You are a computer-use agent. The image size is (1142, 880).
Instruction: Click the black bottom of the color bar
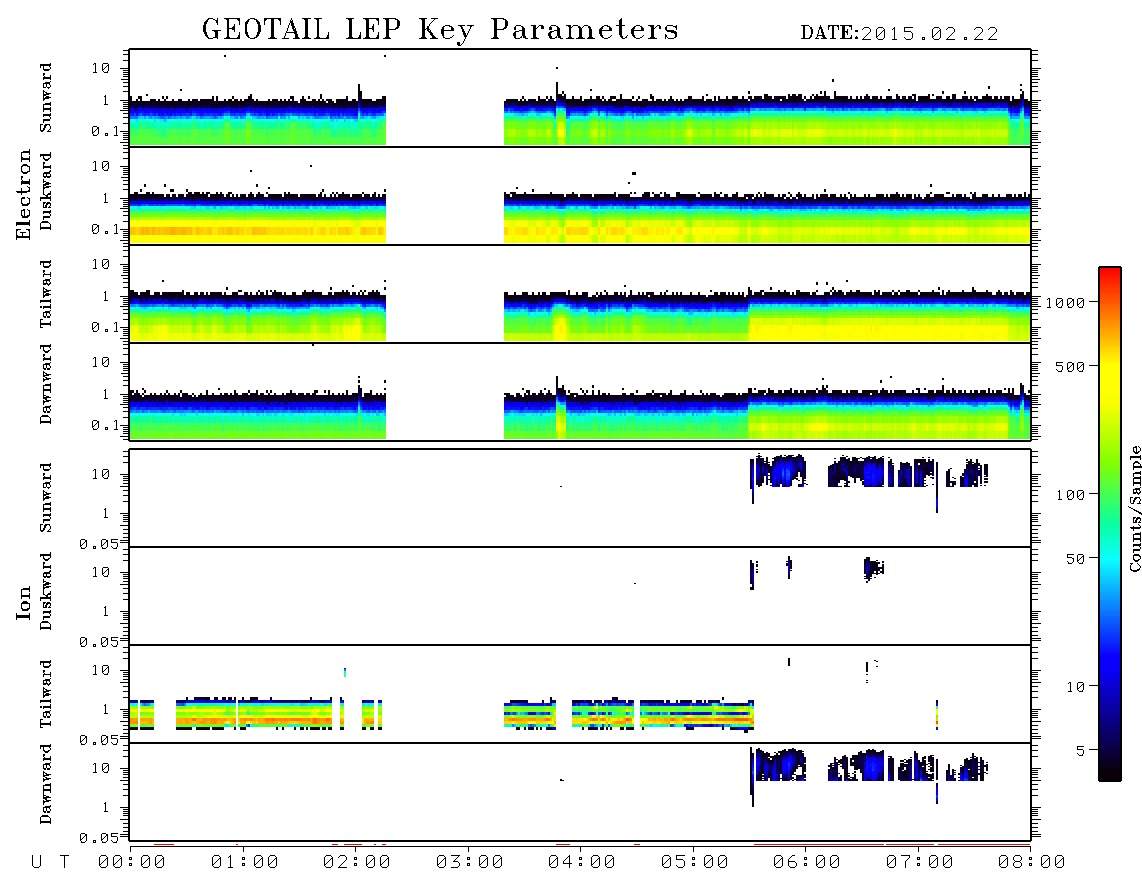[1110, 769]
